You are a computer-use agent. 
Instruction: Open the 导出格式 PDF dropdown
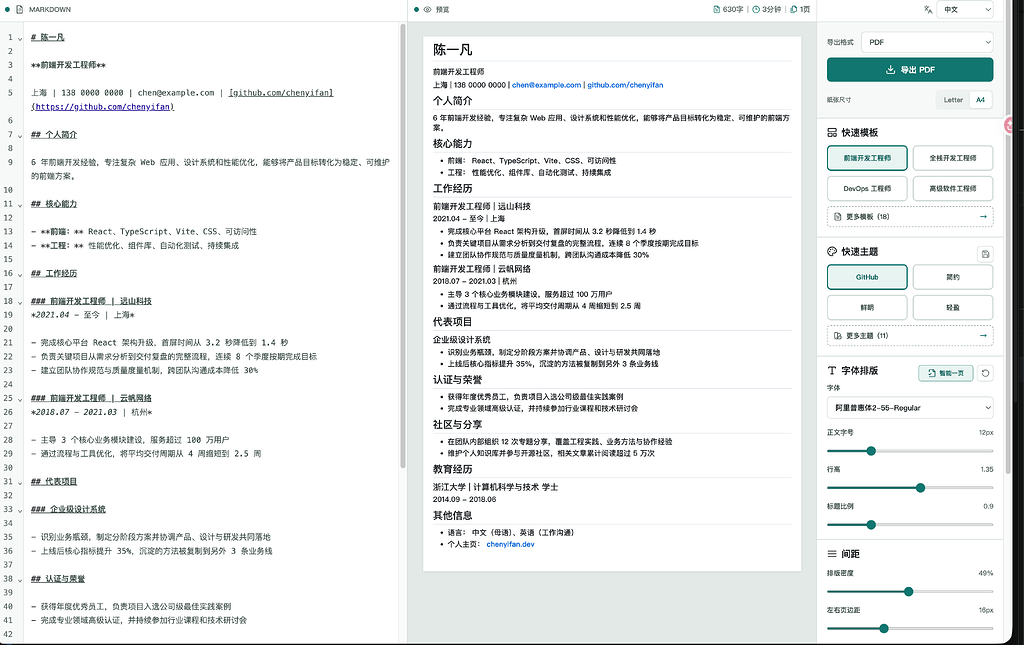tap(927, 42)
